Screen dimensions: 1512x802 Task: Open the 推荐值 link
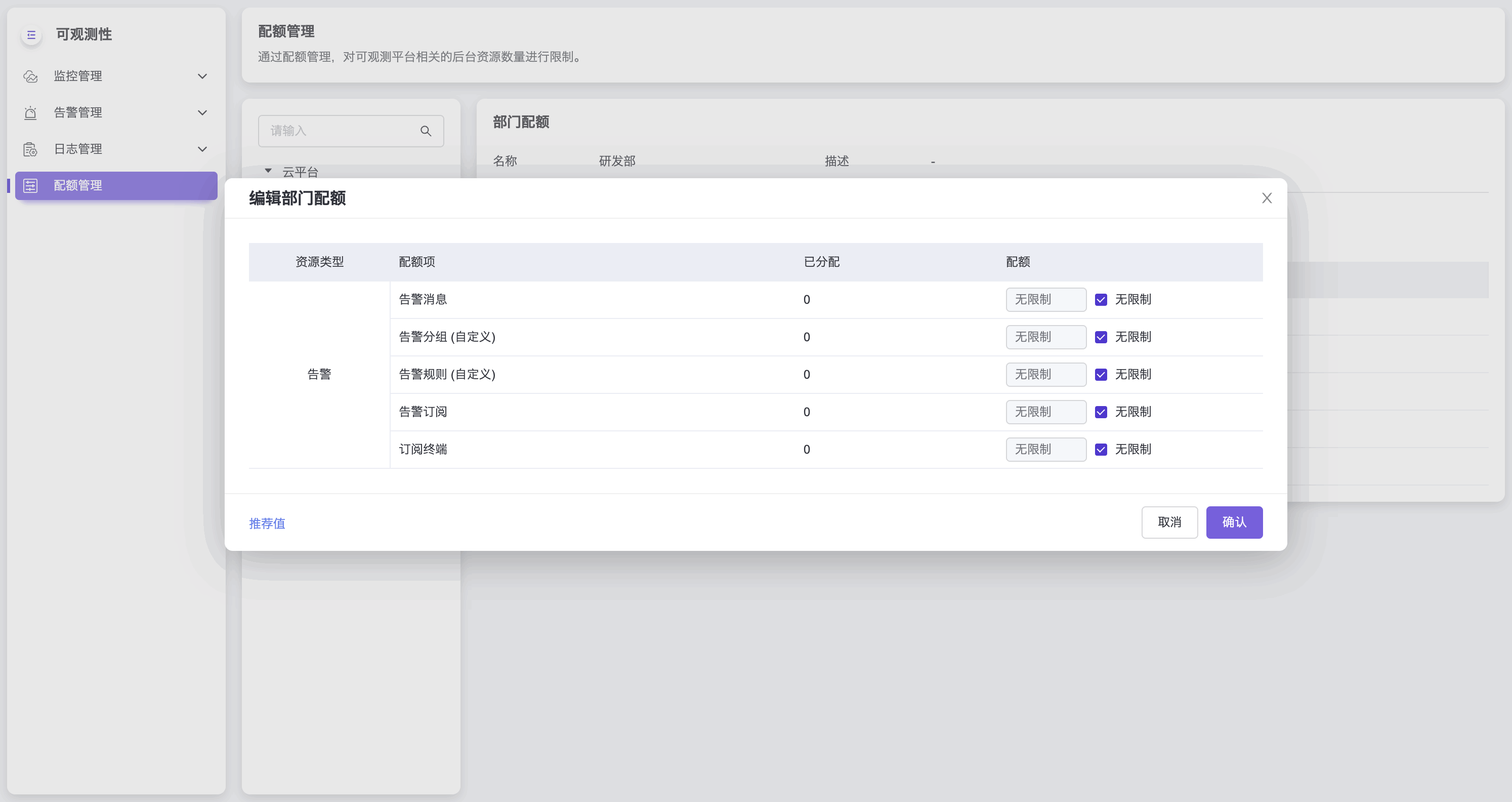point(267,523)
